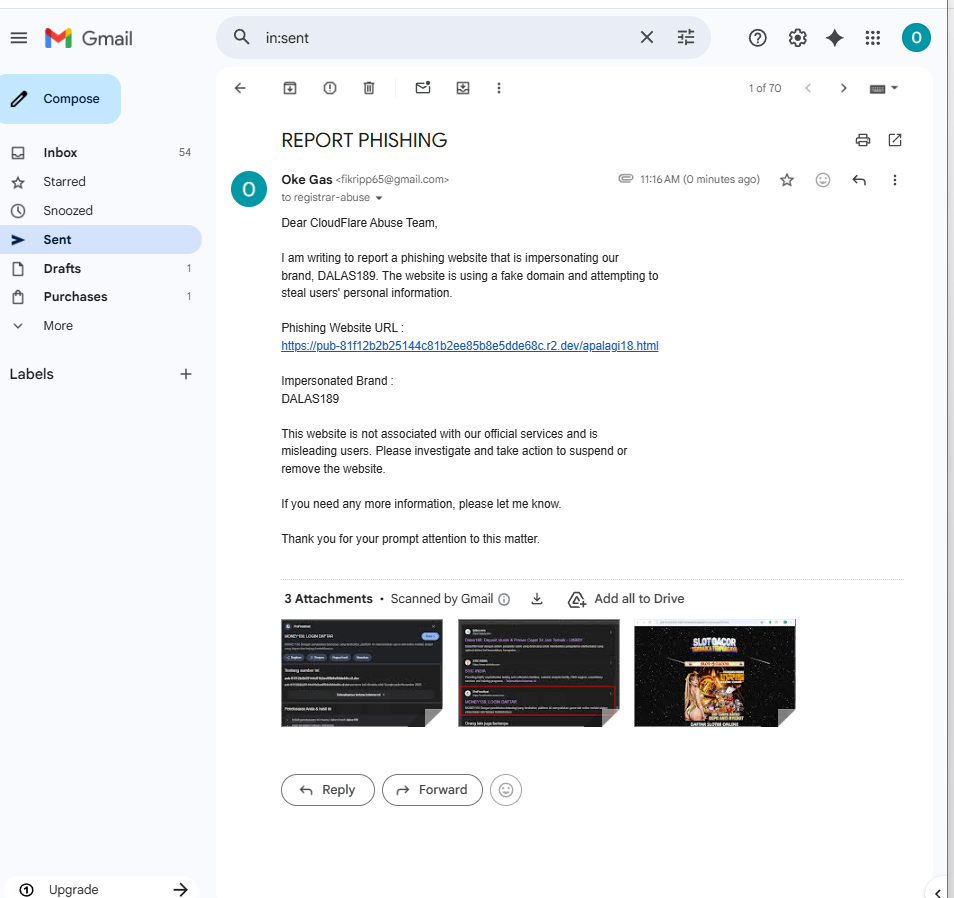Delete this email with trash icon
Image resolution: width=954 pixels, height=898 pixels.
click(369, 88)
